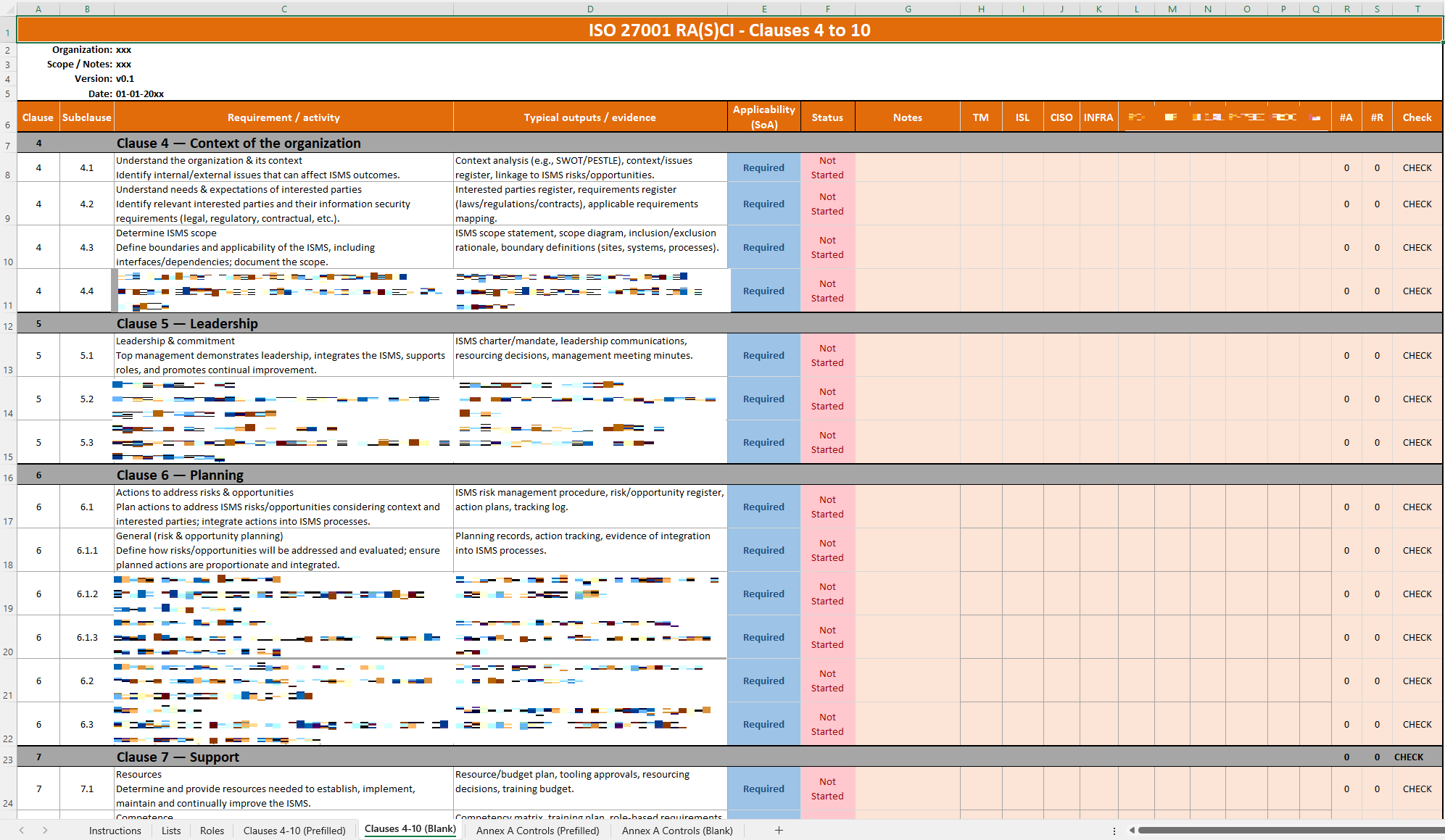Click the CHECK cell in Clause 7 header row
Viewport: 1445px width, 840px height.
click(1408, 757)
